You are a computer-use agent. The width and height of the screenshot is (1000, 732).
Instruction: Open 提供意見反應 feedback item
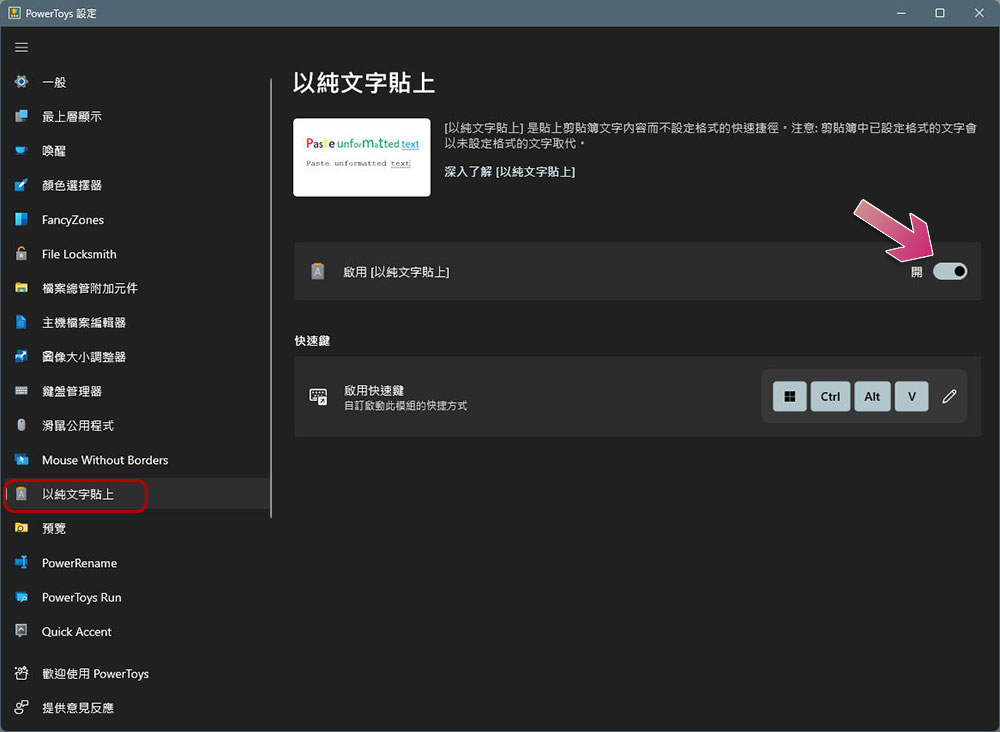coord(77,708)
